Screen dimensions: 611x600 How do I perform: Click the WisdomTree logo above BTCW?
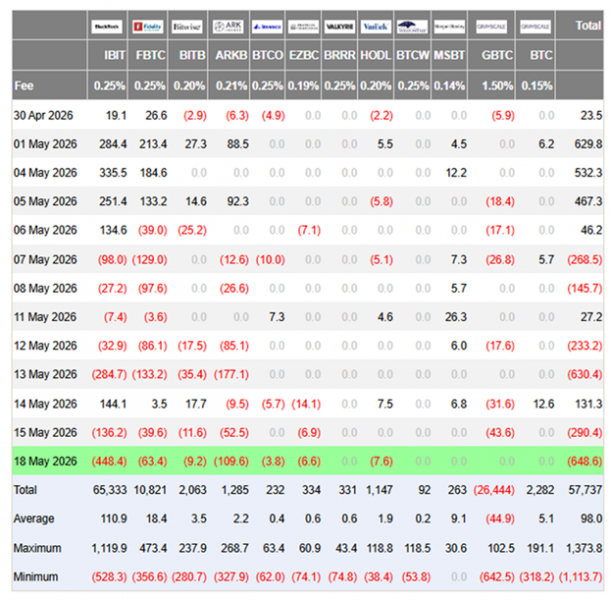click(x=412, y=27)
